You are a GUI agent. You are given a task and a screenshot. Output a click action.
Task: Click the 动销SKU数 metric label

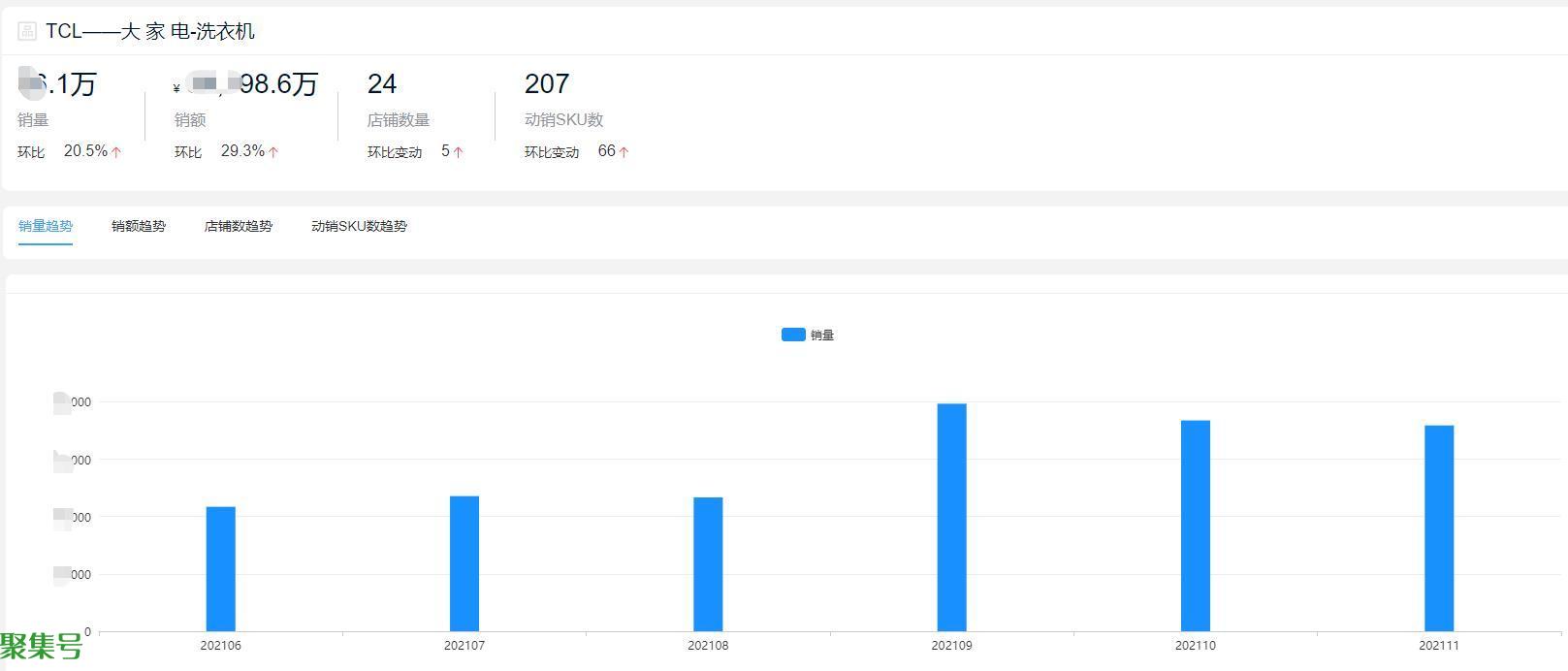coord(564,120)
